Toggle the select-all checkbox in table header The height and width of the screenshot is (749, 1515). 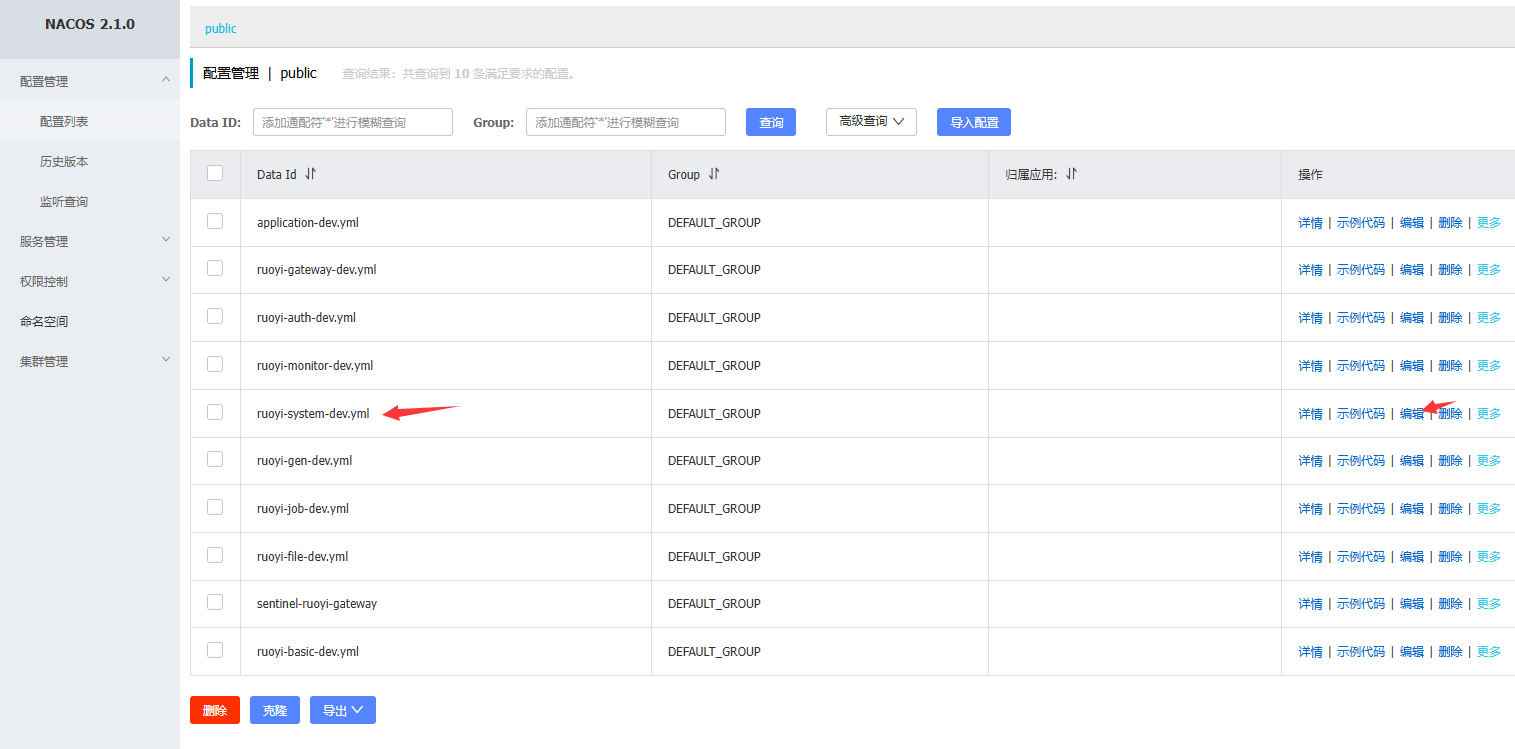pyautogui.click(x=215, y=173)
